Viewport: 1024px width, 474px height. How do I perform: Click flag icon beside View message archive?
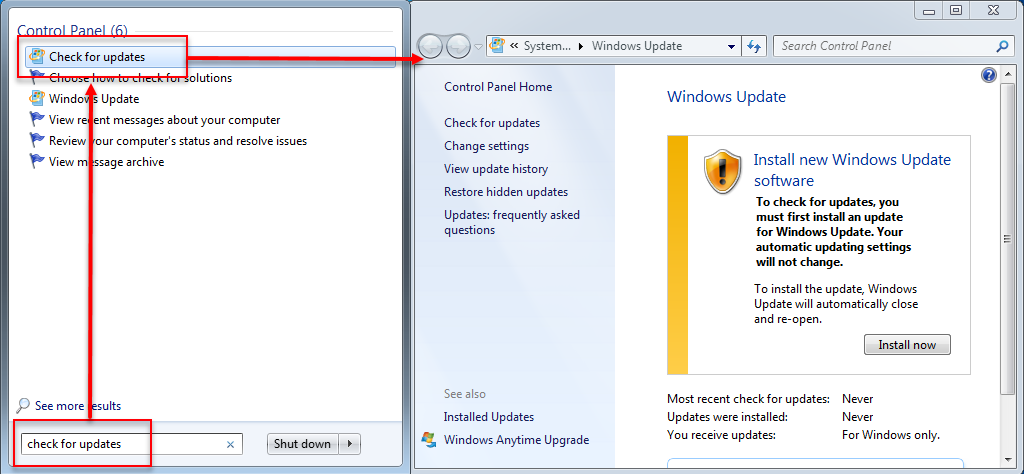click(37, 161)
